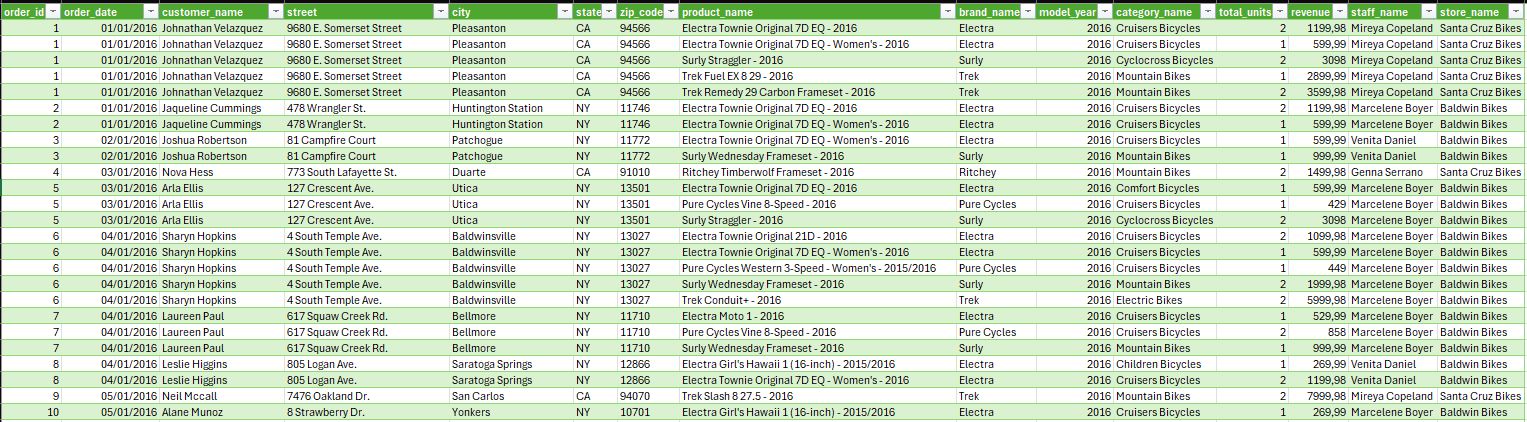Image resolution: width=1527 pixels, height=422 pixels.
Task: Select the revenue cell '529,99'
Action: 1318,316
